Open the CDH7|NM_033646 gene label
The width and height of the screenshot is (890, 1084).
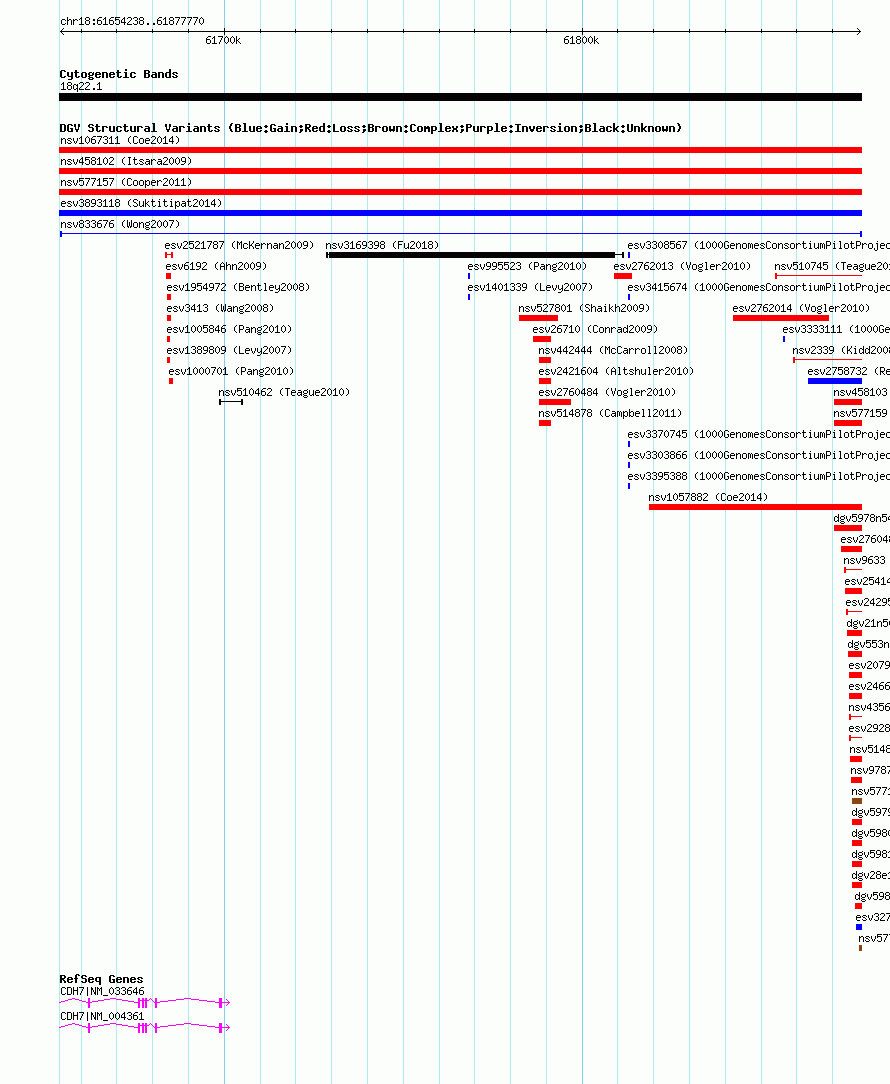point(102,991)
